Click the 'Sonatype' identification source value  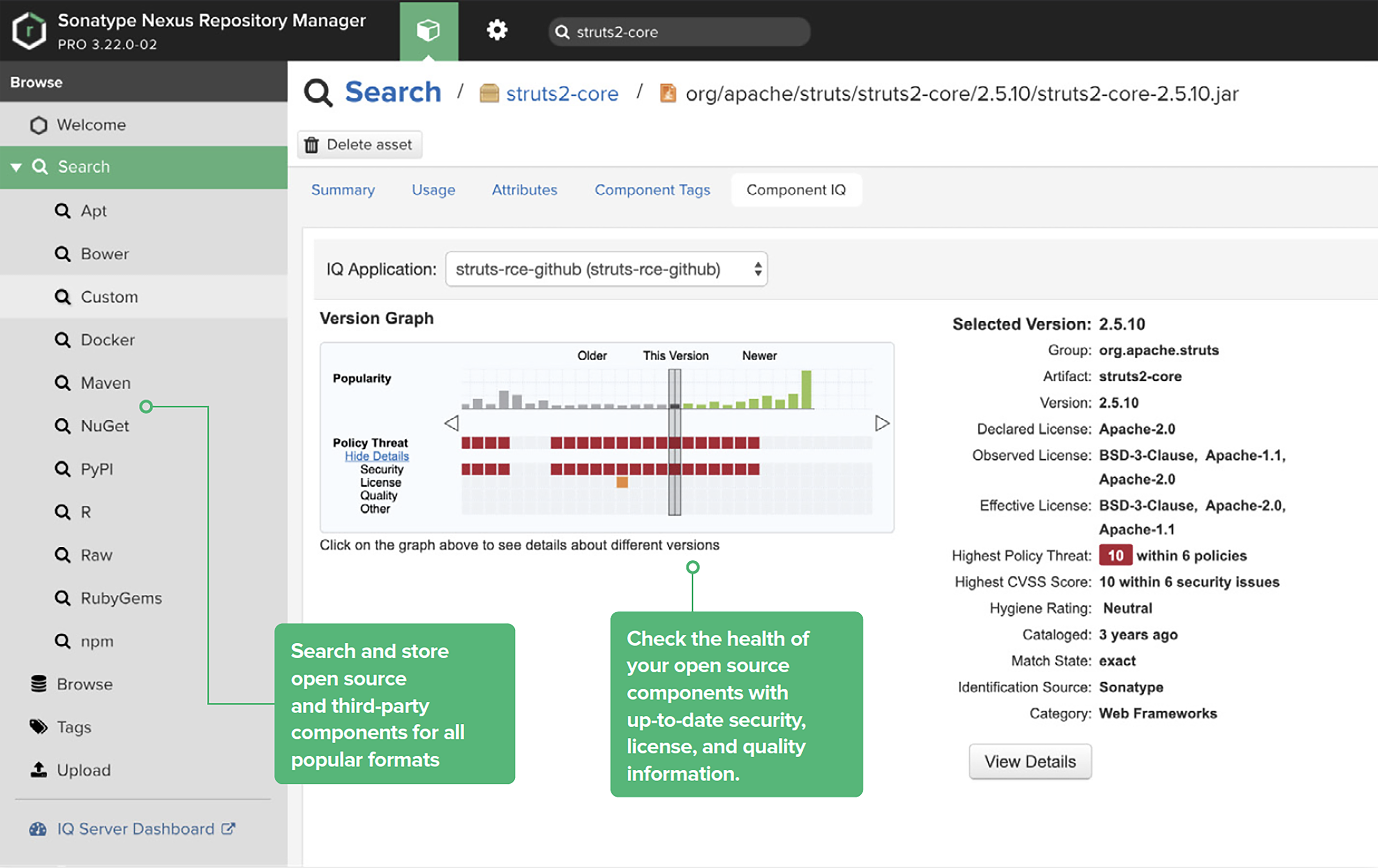click(x=1131, y=687)
